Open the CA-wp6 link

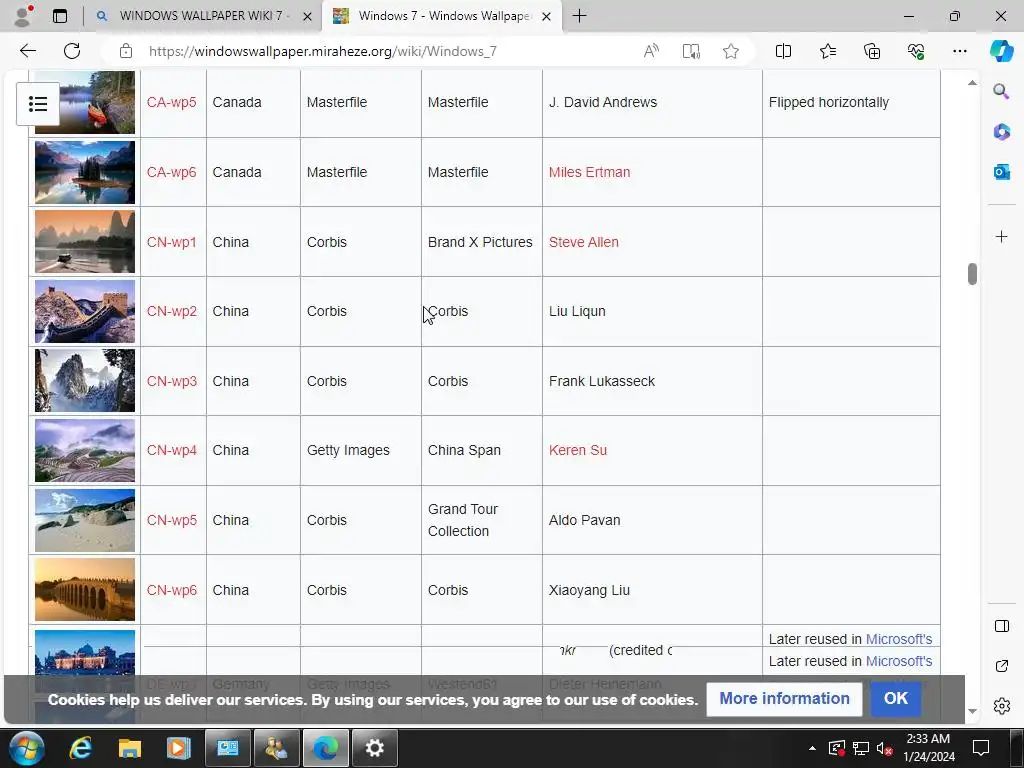[171, 172]
